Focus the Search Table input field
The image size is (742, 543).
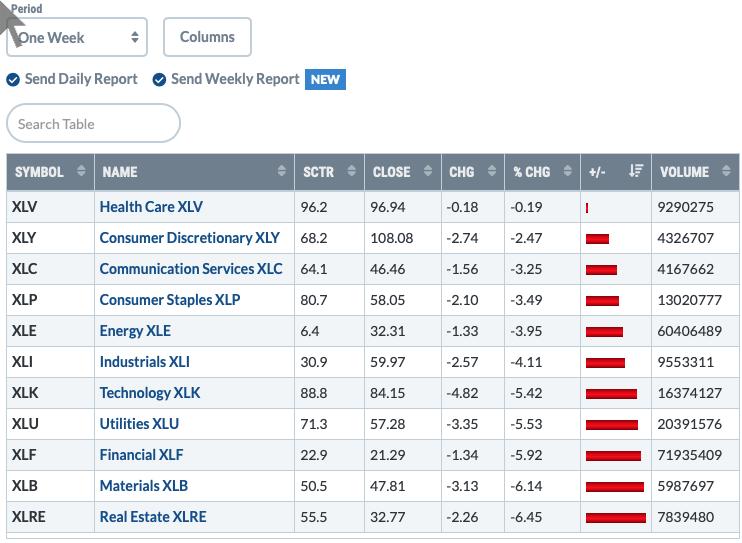[93, 123]
